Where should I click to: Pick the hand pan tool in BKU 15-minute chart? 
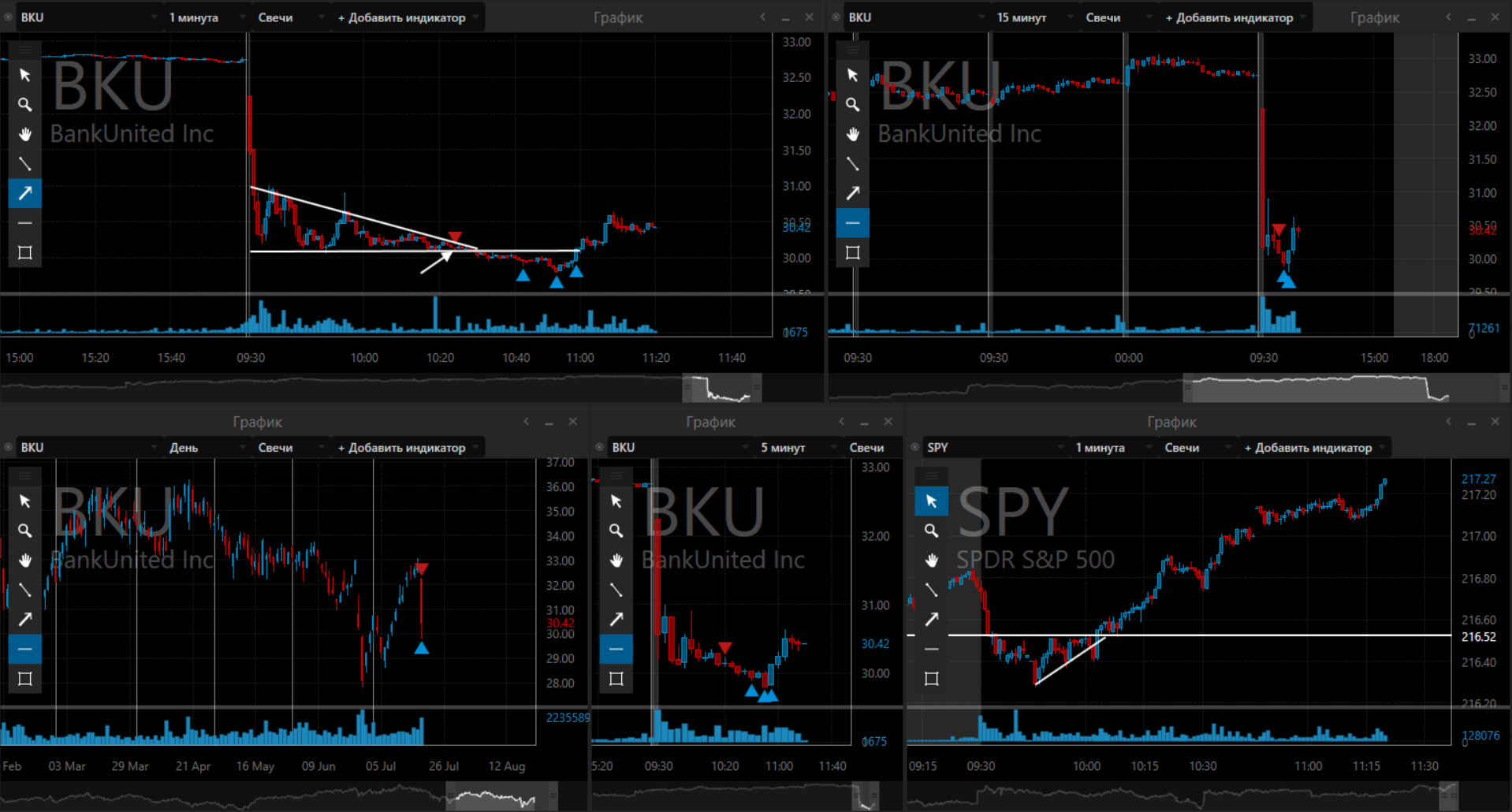click(x=852, y=134)
